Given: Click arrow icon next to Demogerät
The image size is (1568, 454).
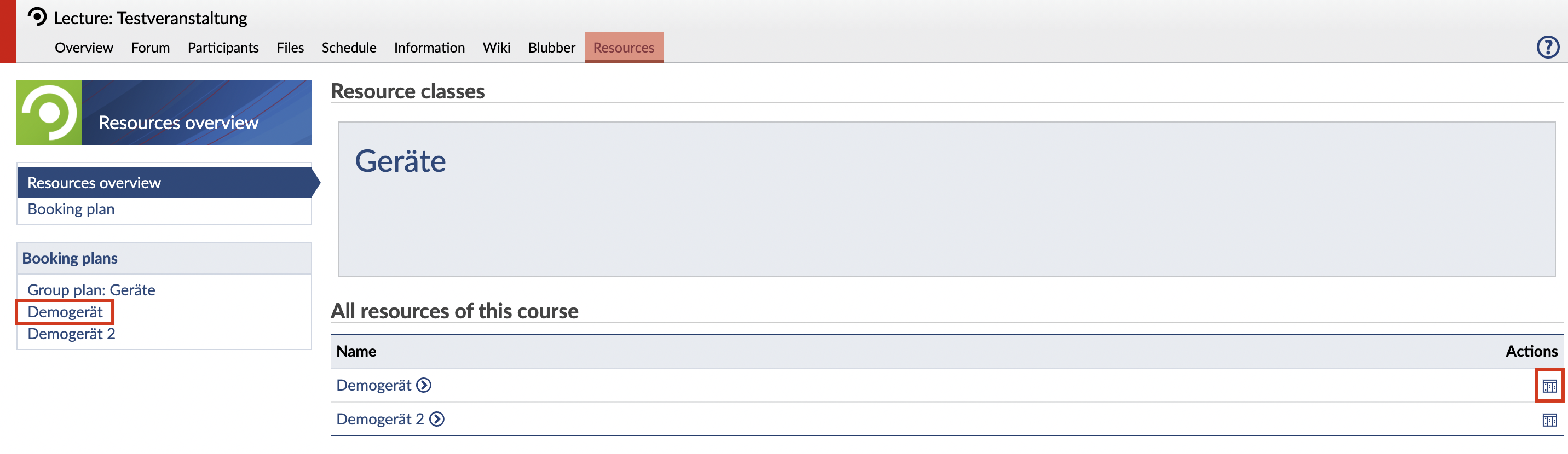Looking at the screenshot, I should (x=424, y=385).
